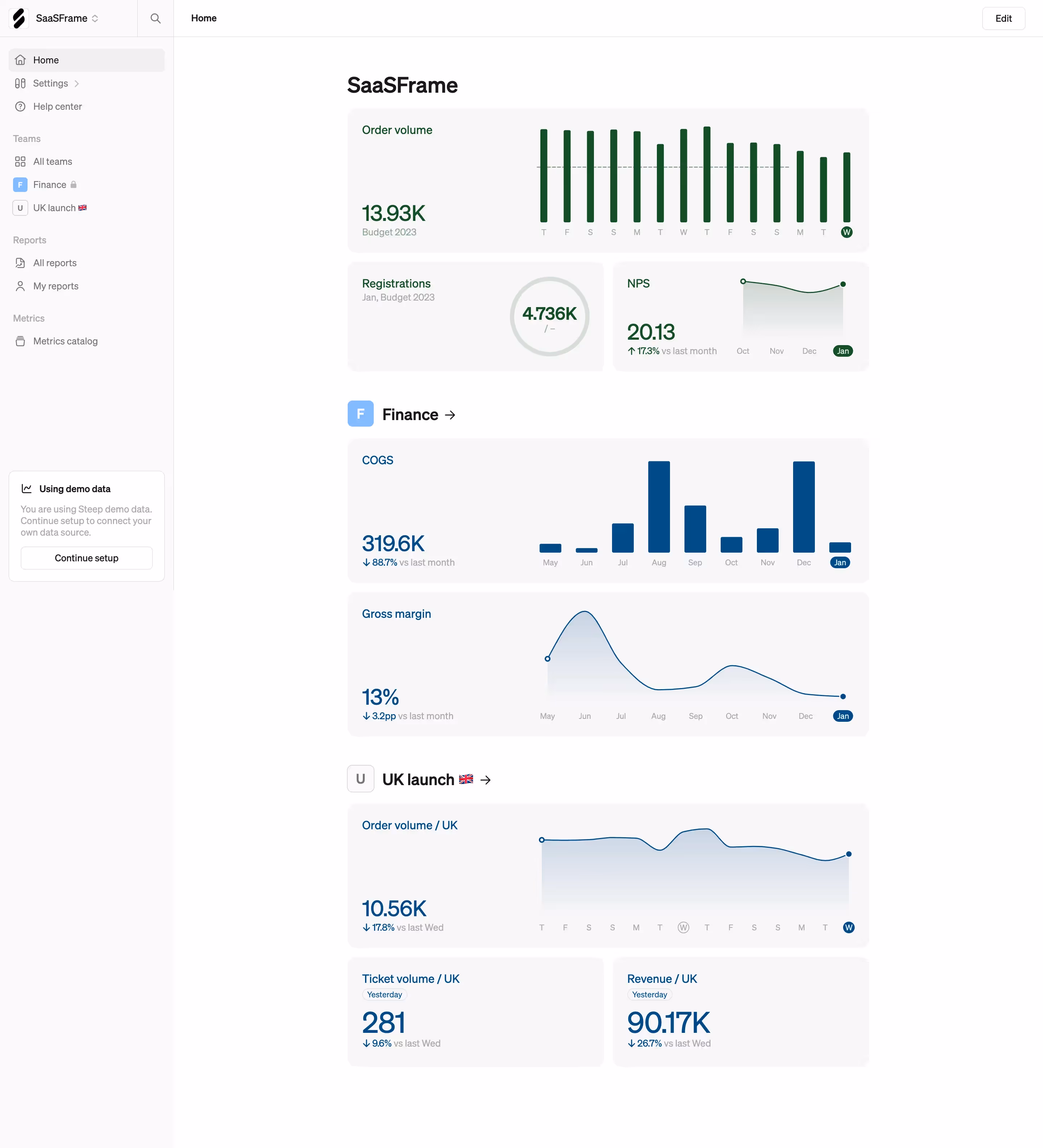Click the Help center question mark icon

point(21,106)
